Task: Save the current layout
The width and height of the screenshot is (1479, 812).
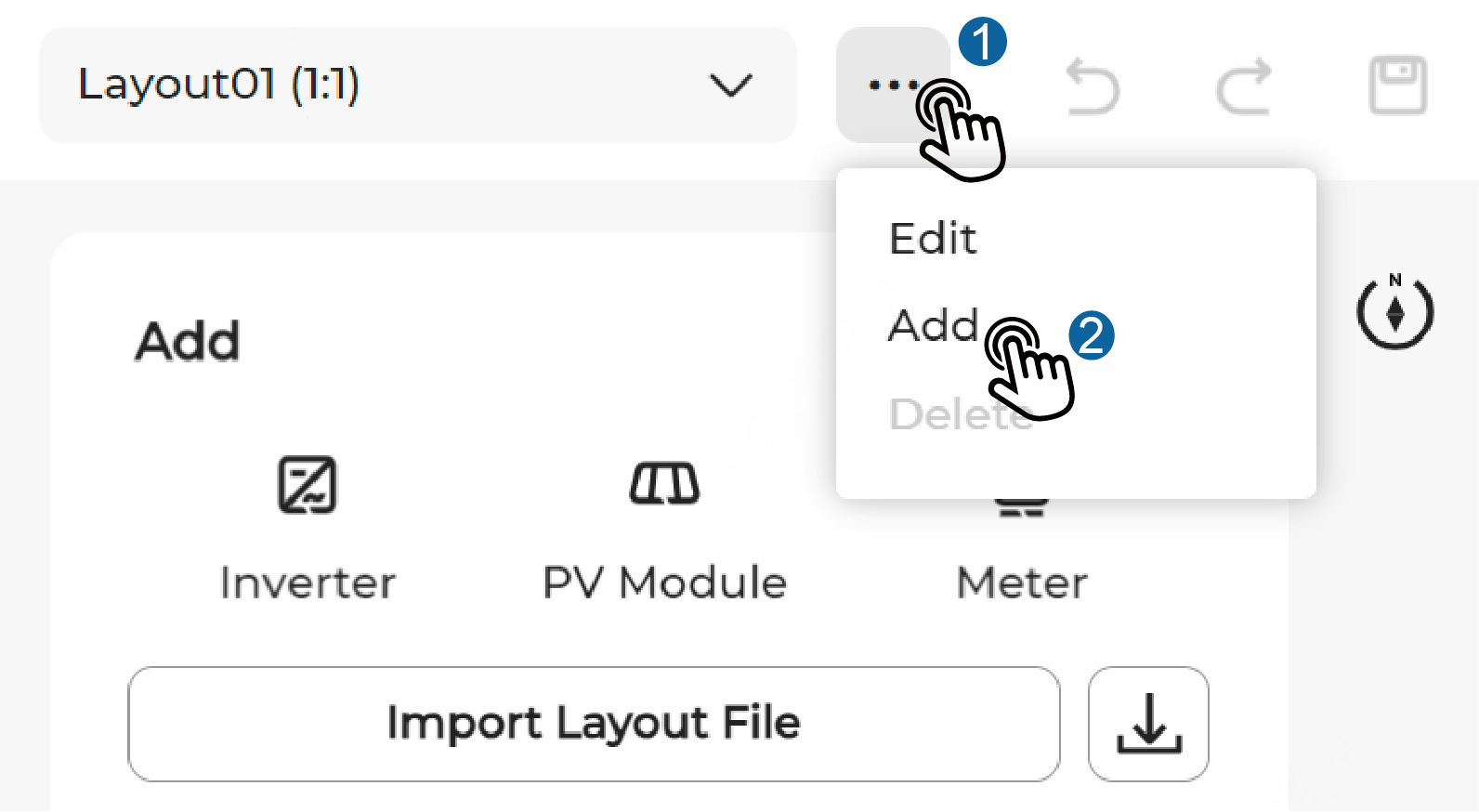Action: (1397, 85)
